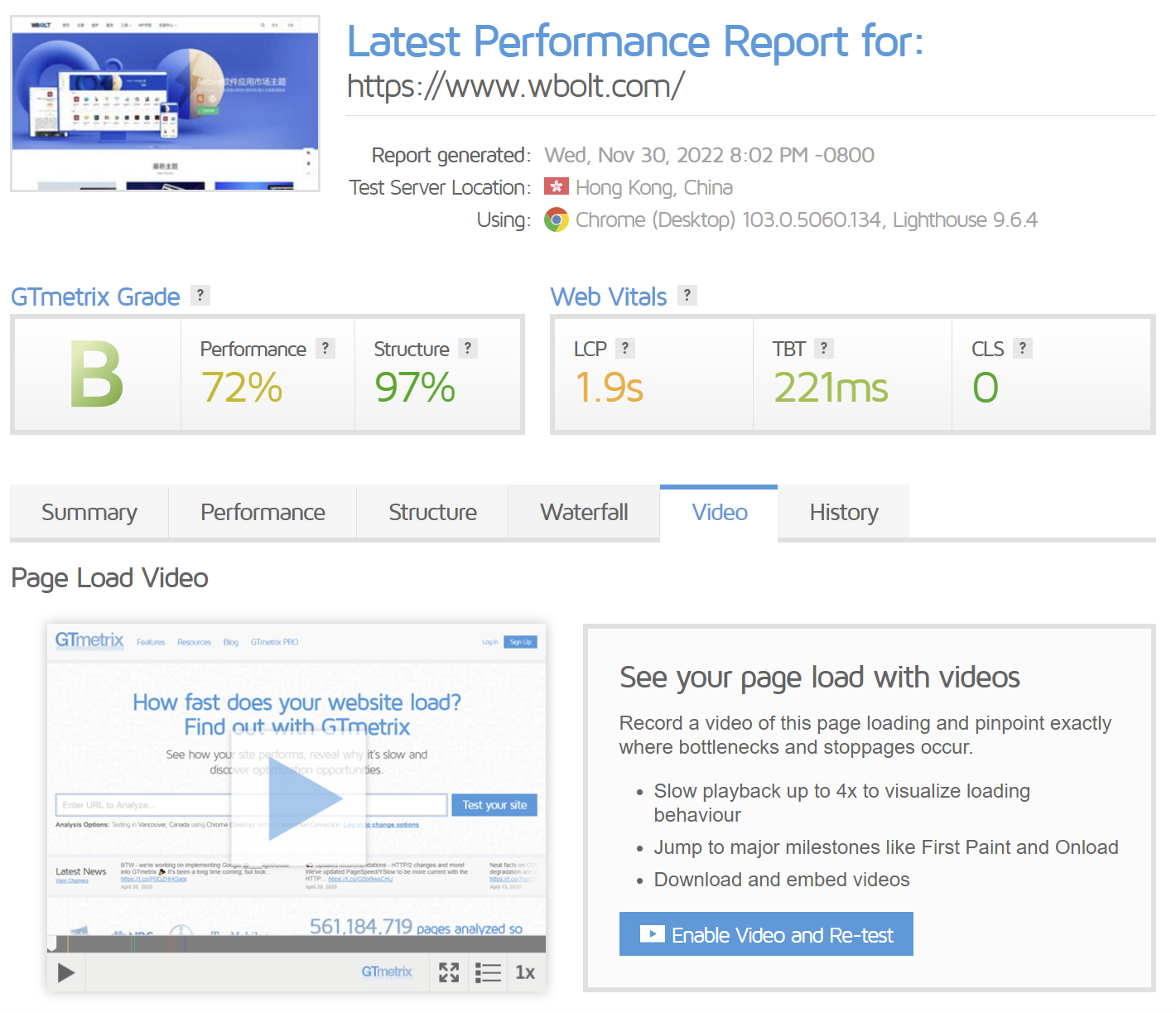The image size is (1176, 1013).
Task: Click the See your page load with videos heading
Action: click(x=819, y=678)
